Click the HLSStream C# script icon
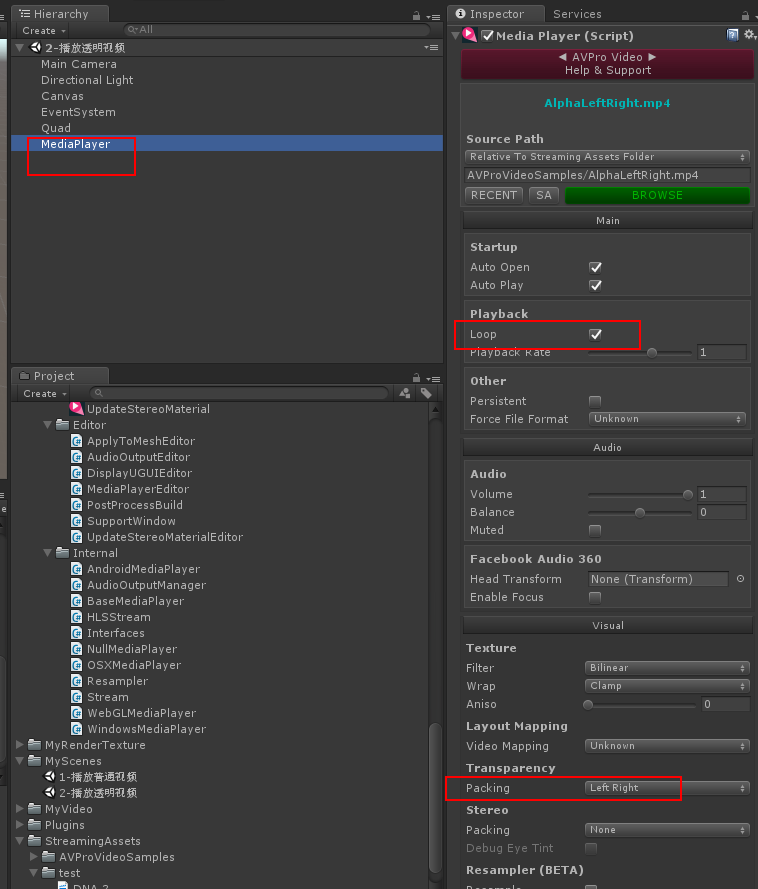 78,617
